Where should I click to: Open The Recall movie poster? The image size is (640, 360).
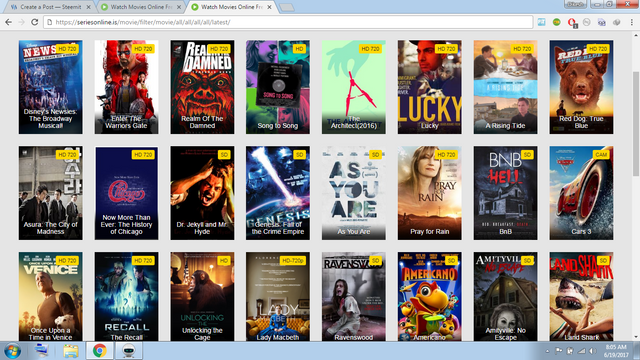(x=127, y=296)
